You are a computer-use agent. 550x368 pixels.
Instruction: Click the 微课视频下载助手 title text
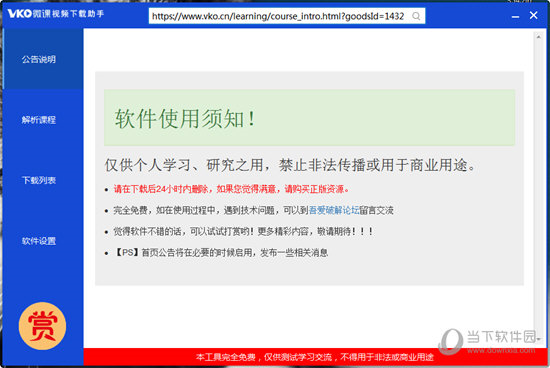point(68,14)
